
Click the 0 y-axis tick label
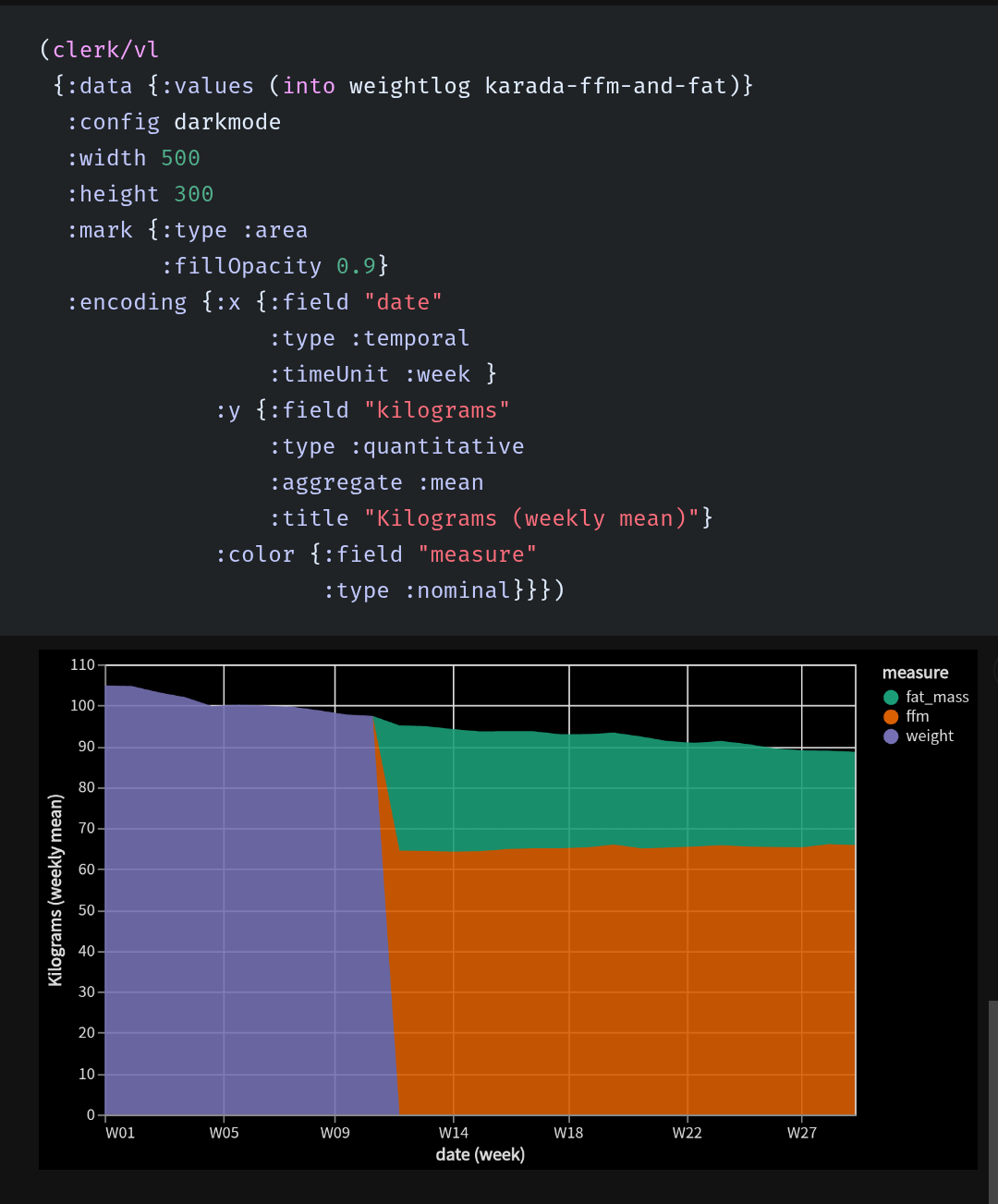coord(91,1114)
